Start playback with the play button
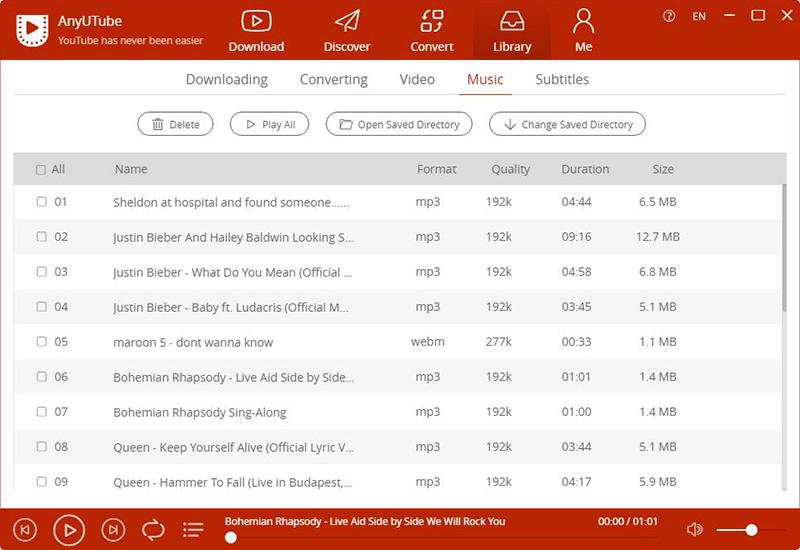Screen dimensions: 800x550 [x=69, y=530]
